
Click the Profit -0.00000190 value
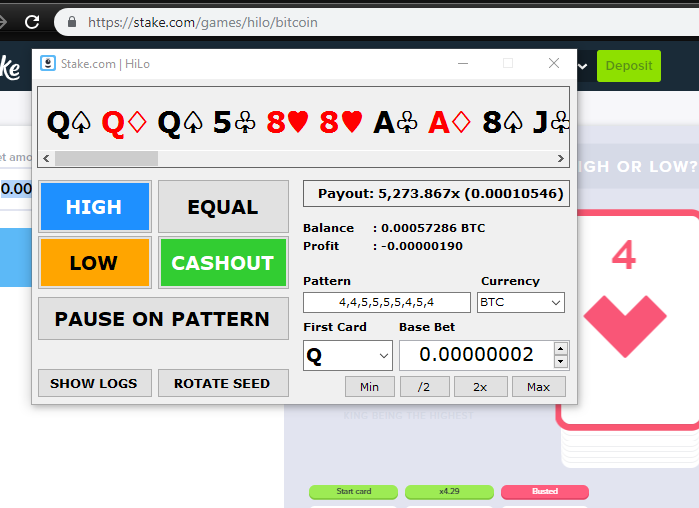[422, 246]
